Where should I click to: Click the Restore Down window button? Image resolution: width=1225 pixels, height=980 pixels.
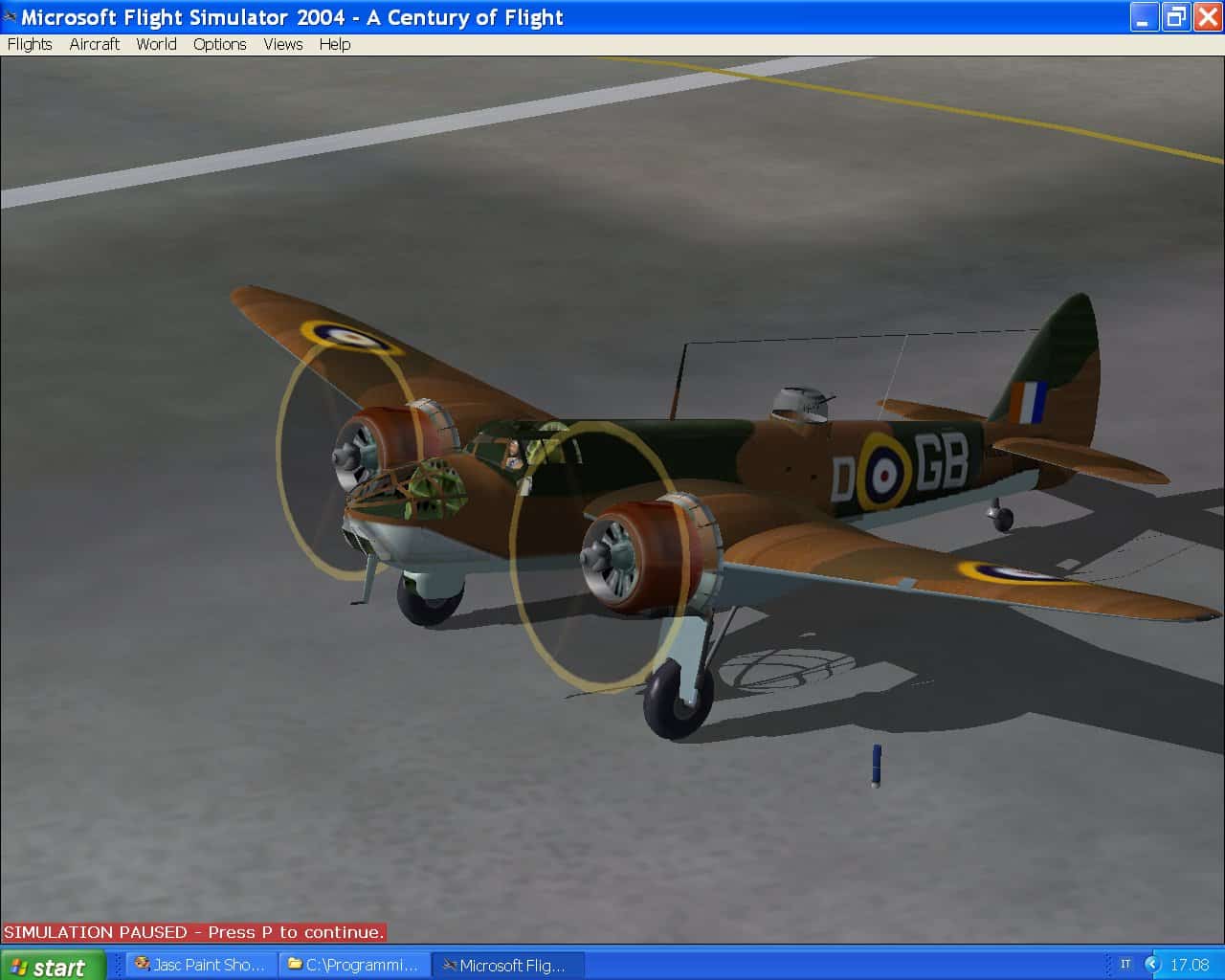[1175, 17]
